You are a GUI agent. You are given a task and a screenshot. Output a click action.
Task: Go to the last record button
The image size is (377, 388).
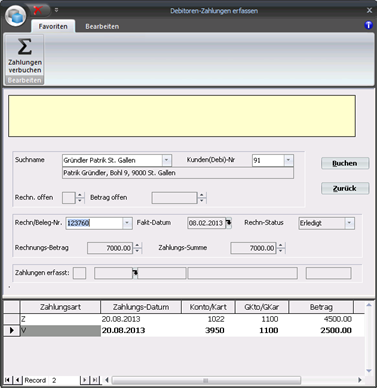pyautogui.click(x=95, y=380)
